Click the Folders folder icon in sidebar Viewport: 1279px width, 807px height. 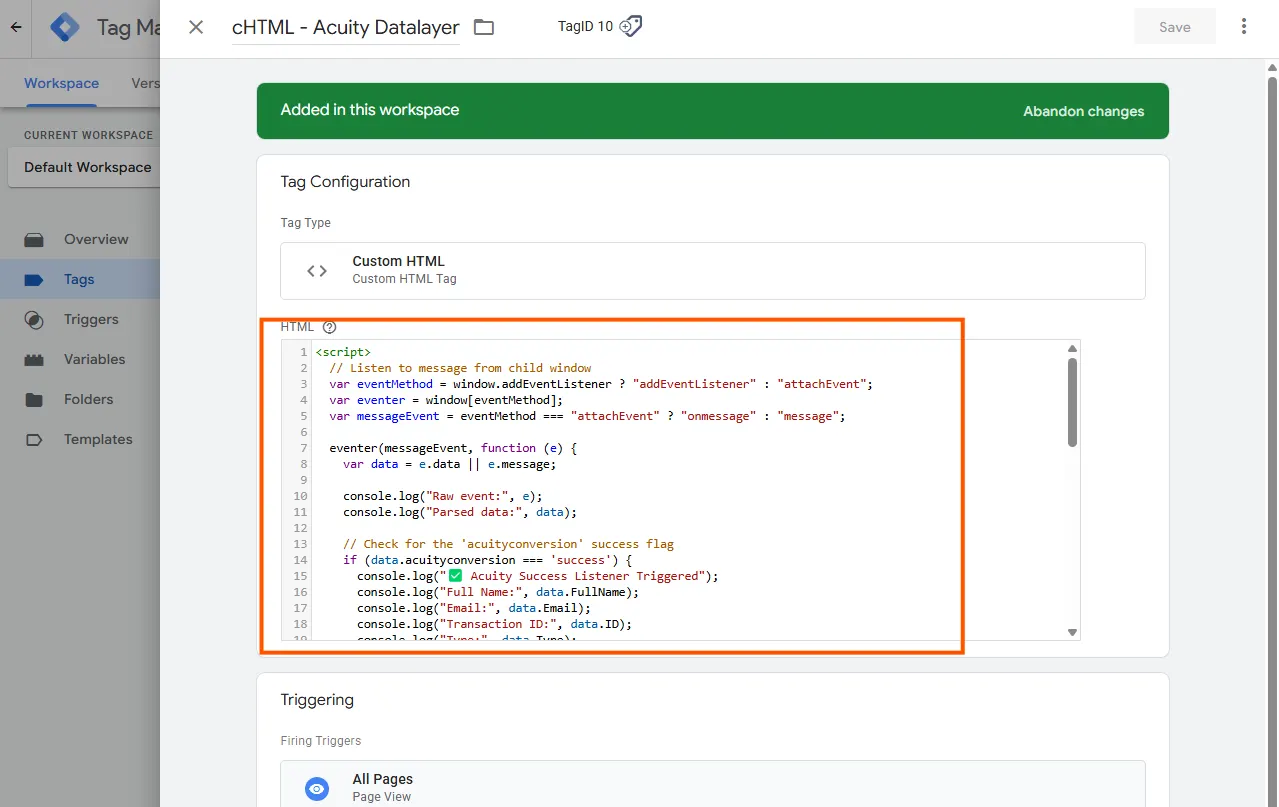pos(34,400)
